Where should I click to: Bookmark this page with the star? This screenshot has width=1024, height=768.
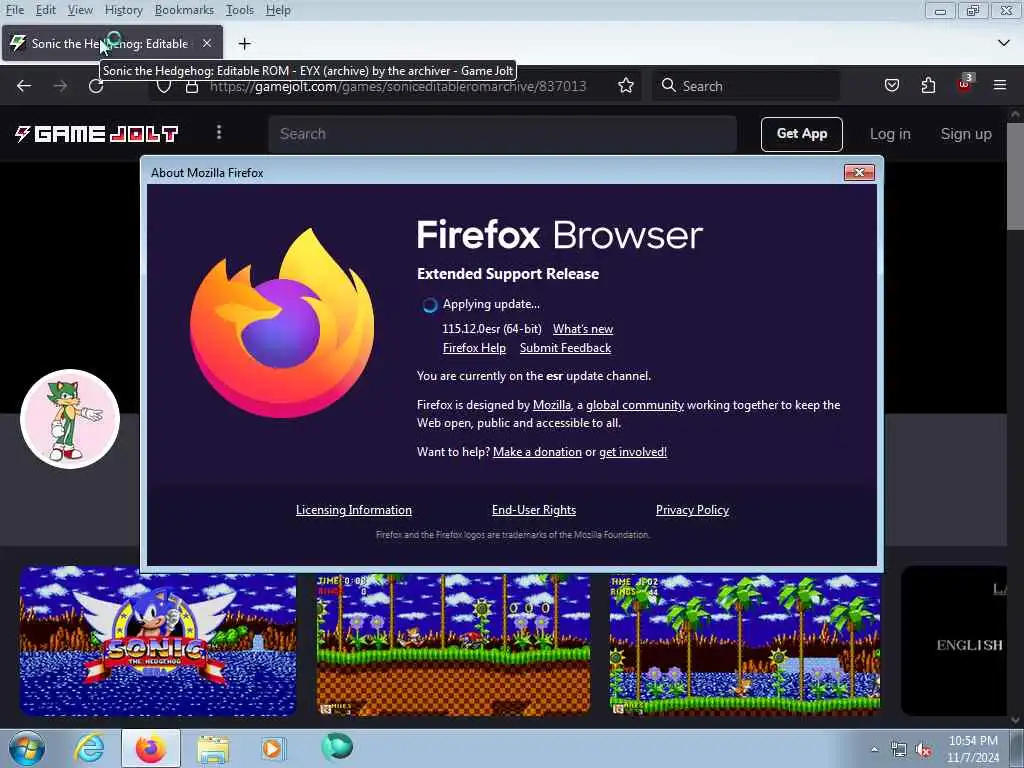[626, 86]
